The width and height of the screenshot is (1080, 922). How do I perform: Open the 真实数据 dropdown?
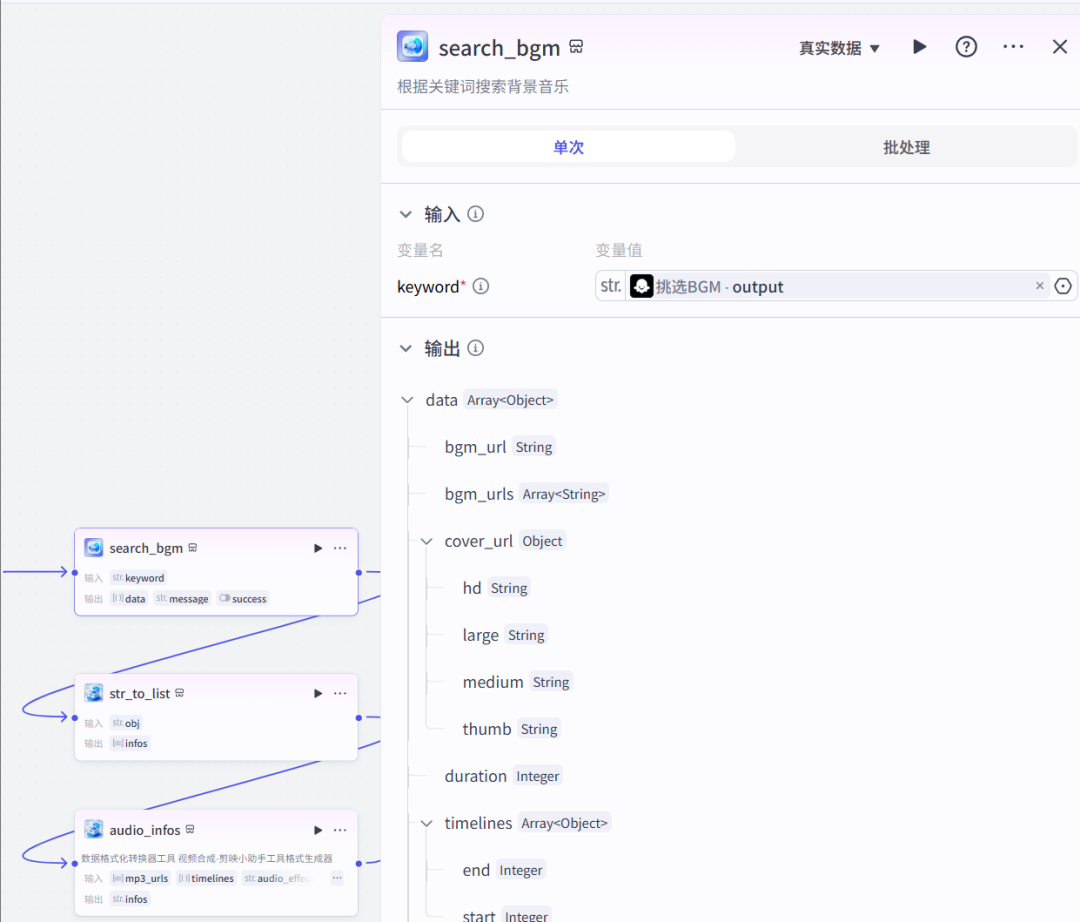[839, 48]
